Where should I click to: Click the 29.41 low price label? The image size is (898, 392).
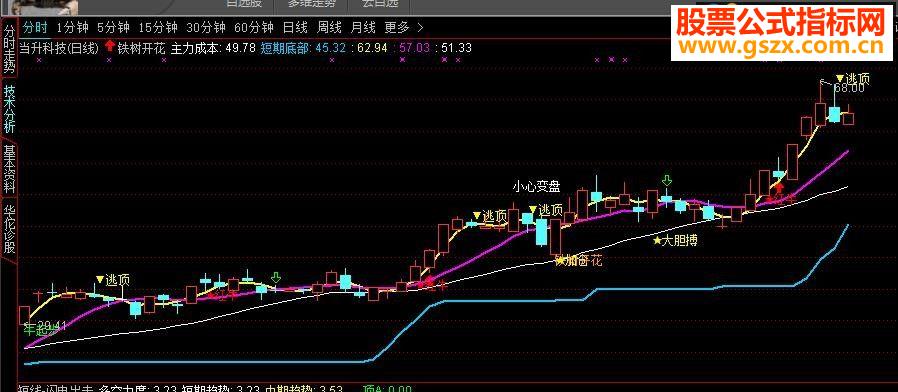pyautogui.click(x=52, y=326)
